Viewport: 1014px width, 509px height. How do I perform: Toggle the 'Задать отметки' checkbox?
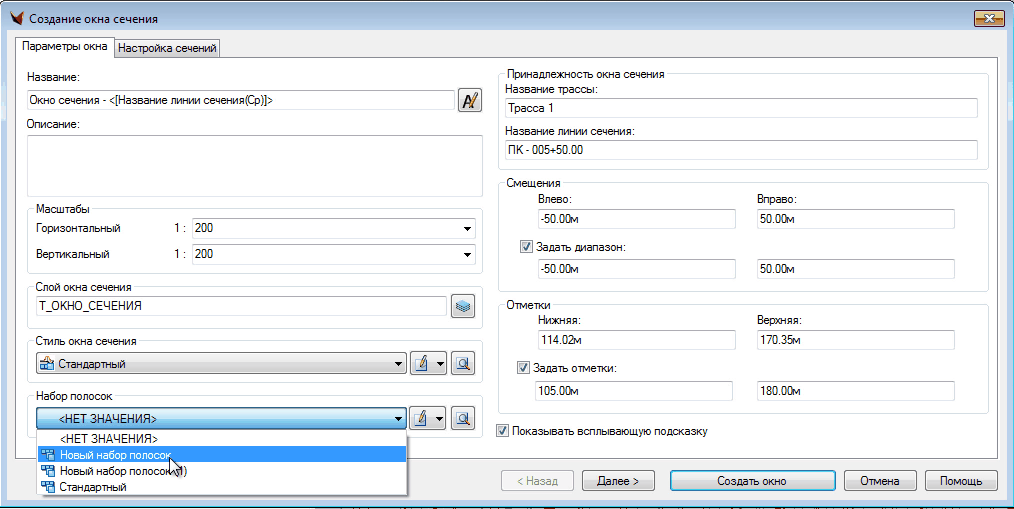(x=524, y=368)
